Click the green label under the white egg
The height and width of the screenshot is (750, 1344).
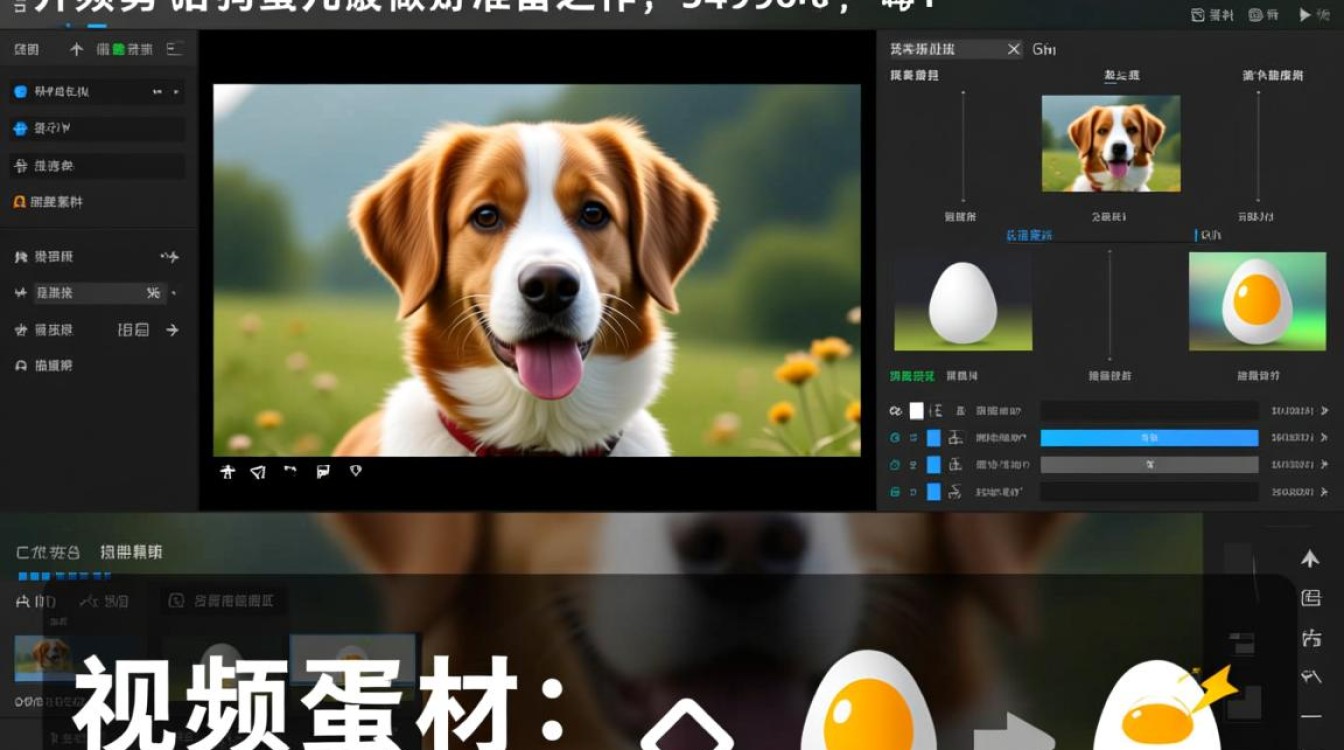pyautogui.click(x=912, y=376)
